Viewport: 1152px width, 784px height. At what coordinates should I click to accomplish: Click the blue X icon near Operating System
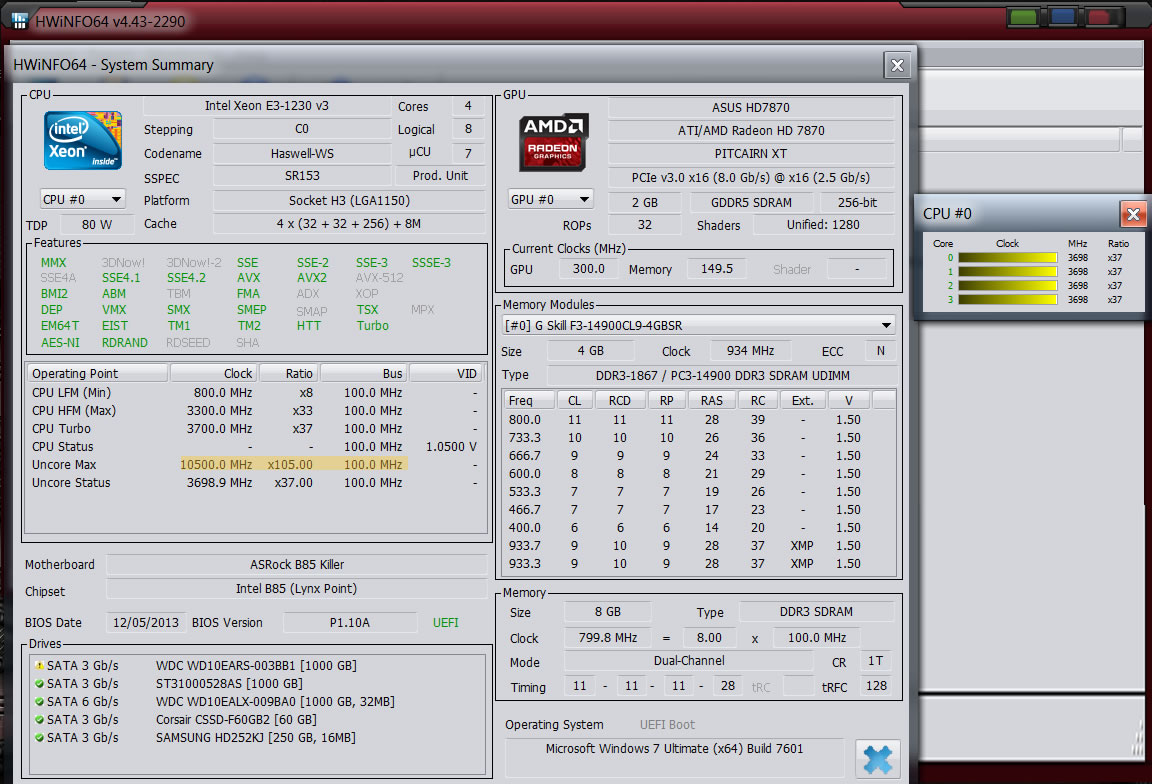click(877, 759)
